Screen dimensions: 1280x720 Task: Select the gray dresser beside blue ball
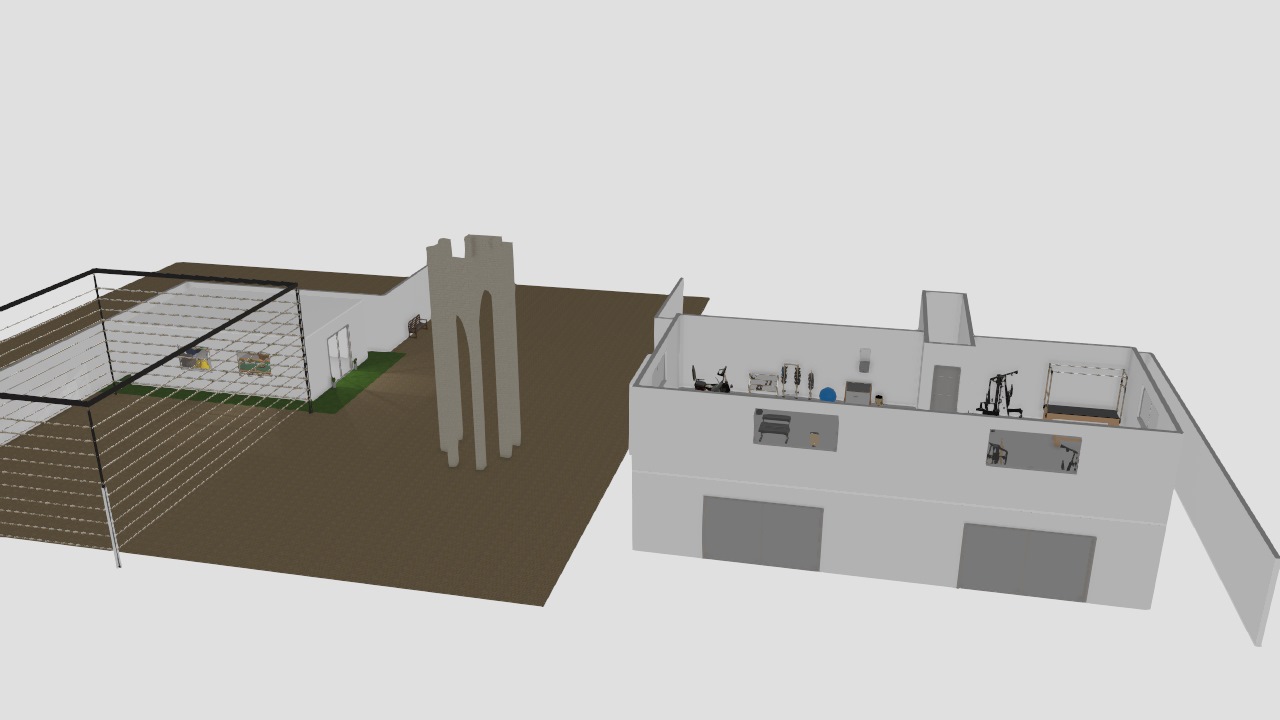(x=858, y=392)
